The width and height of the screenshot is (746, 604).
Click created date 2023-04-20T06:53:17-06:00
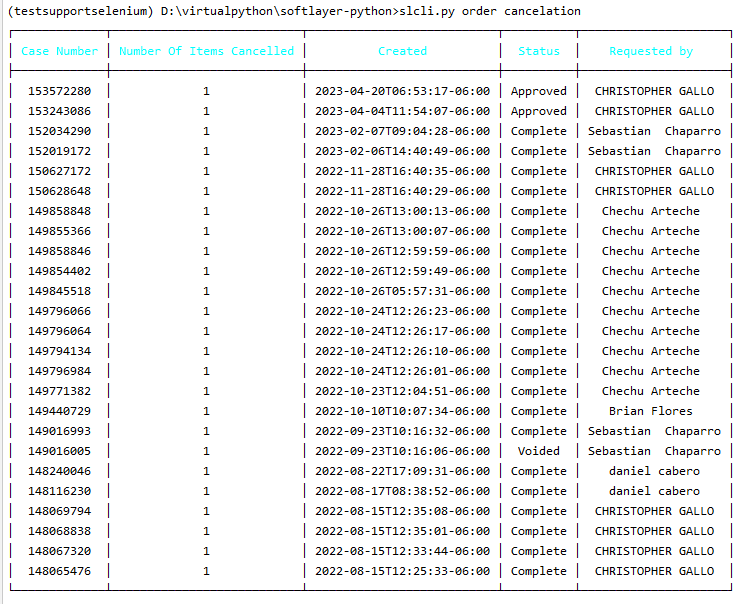tap(402, 91)
